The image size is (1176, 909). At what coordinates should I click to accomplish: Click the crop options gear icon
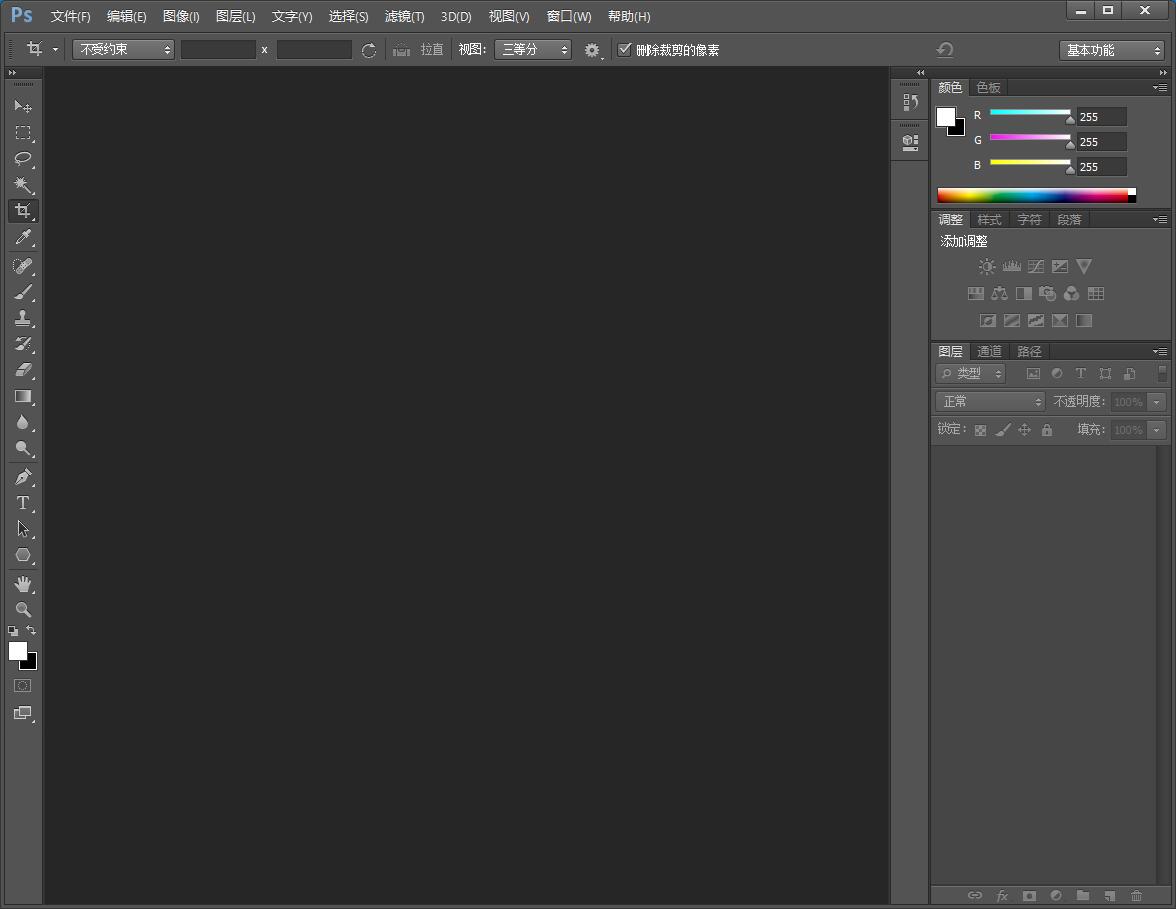click(x=592, y=50)
